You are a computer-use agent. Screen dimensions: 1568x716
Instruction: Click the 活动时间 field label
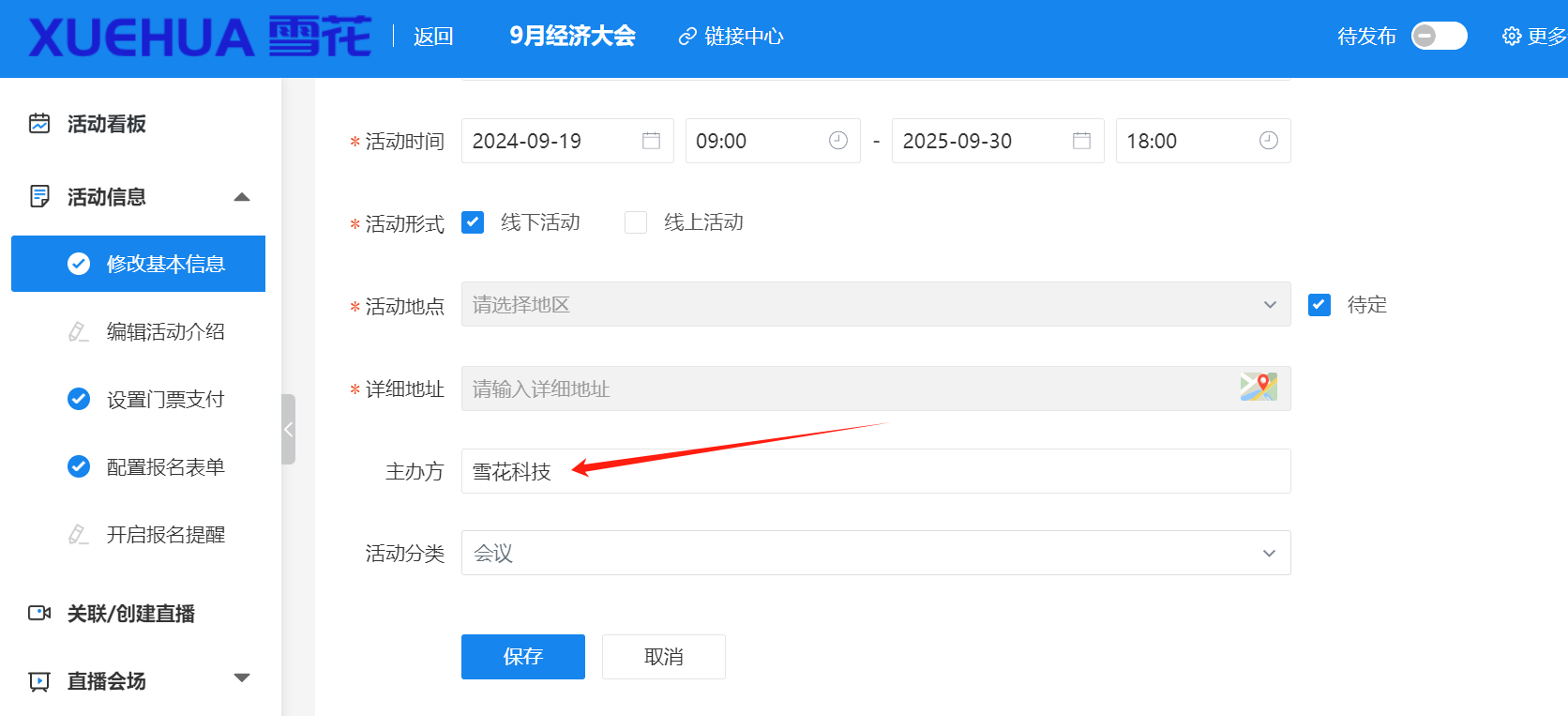coord(404,142)
